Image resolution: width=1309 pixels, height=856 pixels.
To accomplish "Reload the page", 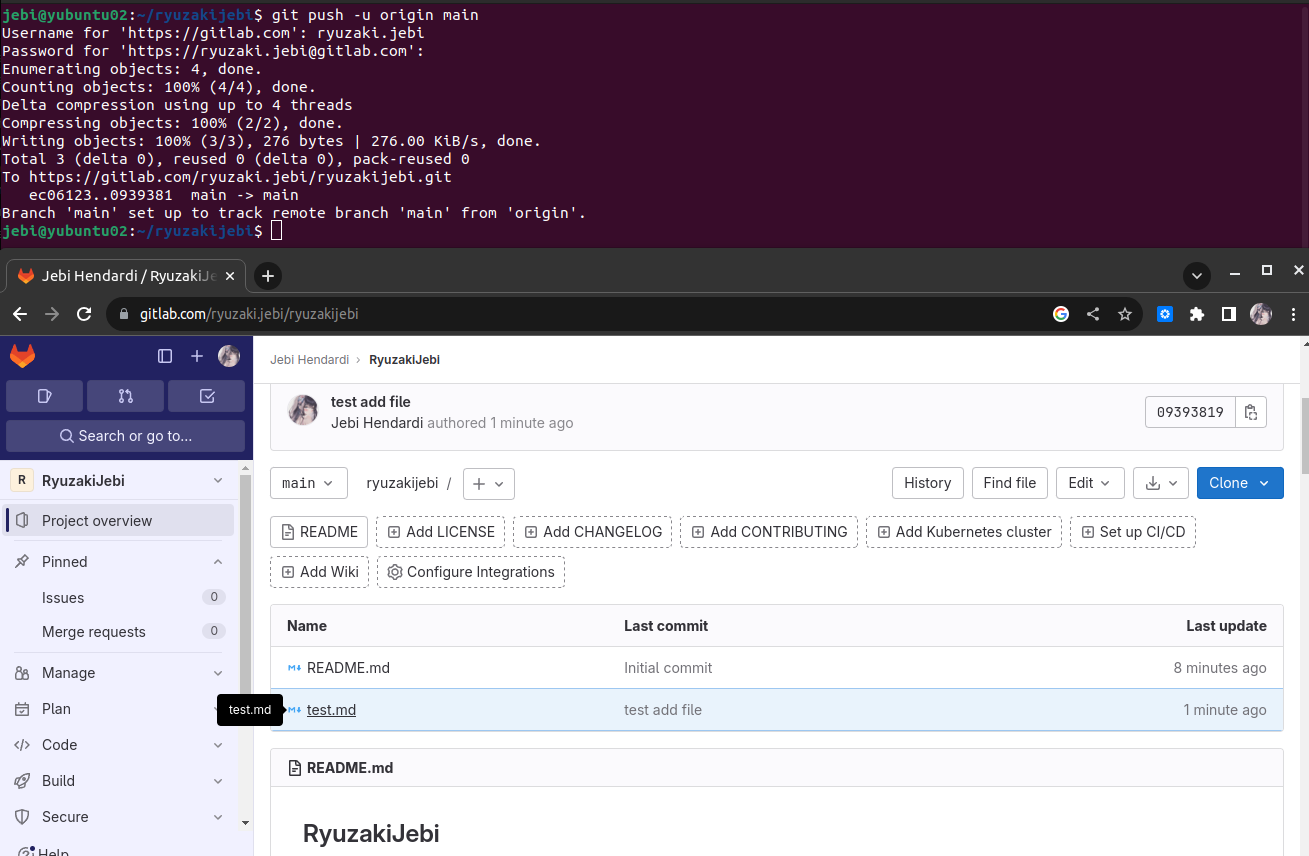I will pyautogui.click(x=84, y=314).
